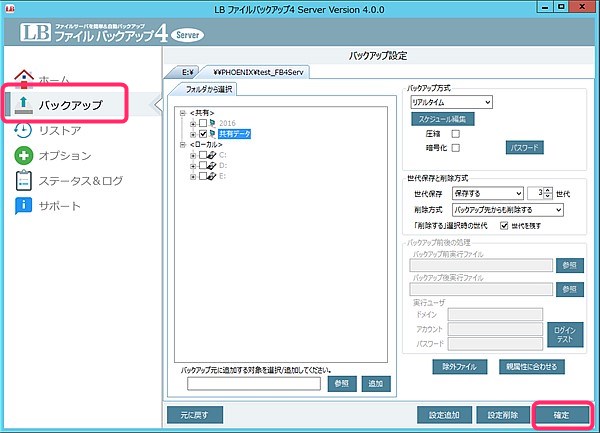
Task: Open the 削除方式 deletion method dropdown
Action: [x=508, y=210]
